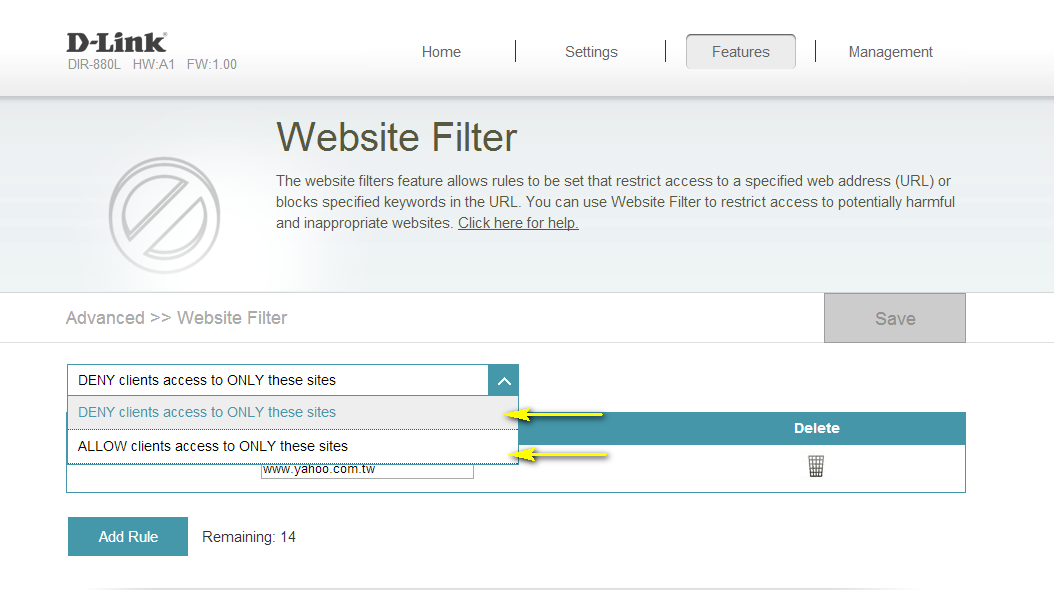Click the Website Filter prohibition symbol graphic

(x=164, y=215)
